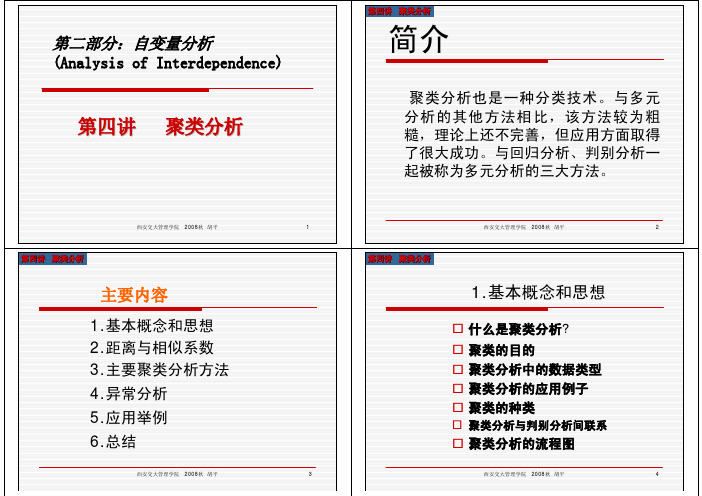Click the red title '第四讲 聚类分析' on slide 1
Screen dimensions: 702x496
click(x=160, y=126)
